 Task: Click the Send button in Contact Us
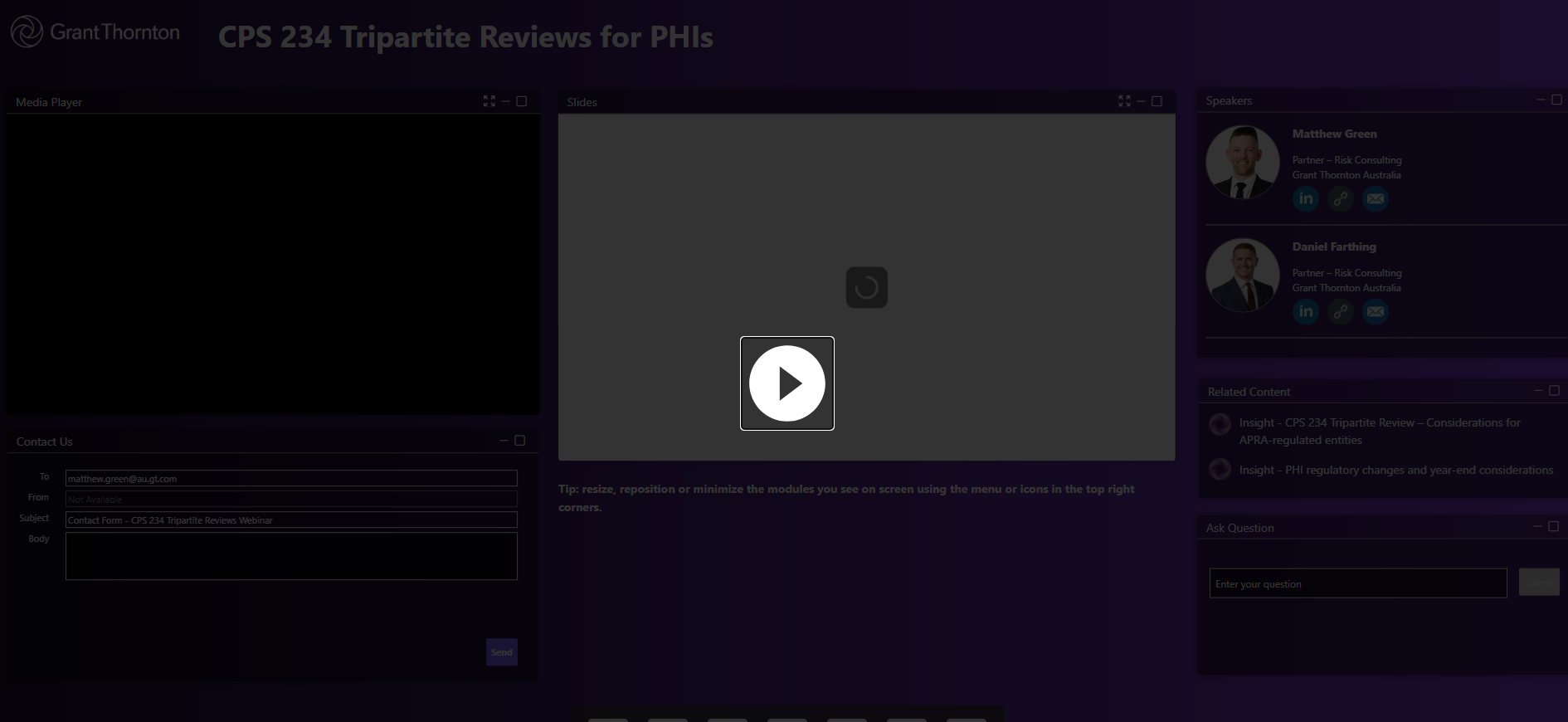[x=502, y=652]
